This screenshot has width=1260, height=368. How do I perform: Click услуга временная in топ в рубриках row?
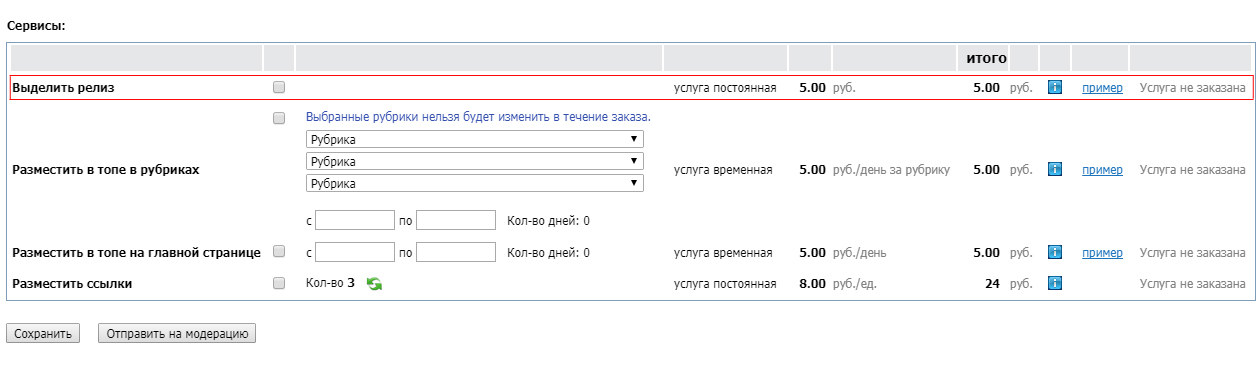[x=723, y=170]
